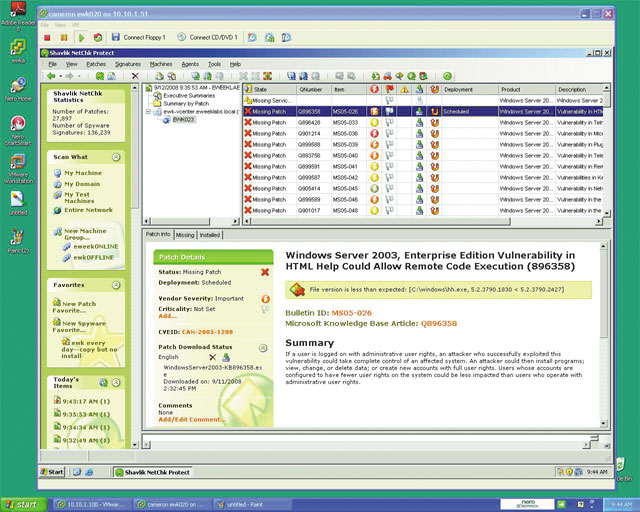Select the EWK023 machine node

(183, 120)
